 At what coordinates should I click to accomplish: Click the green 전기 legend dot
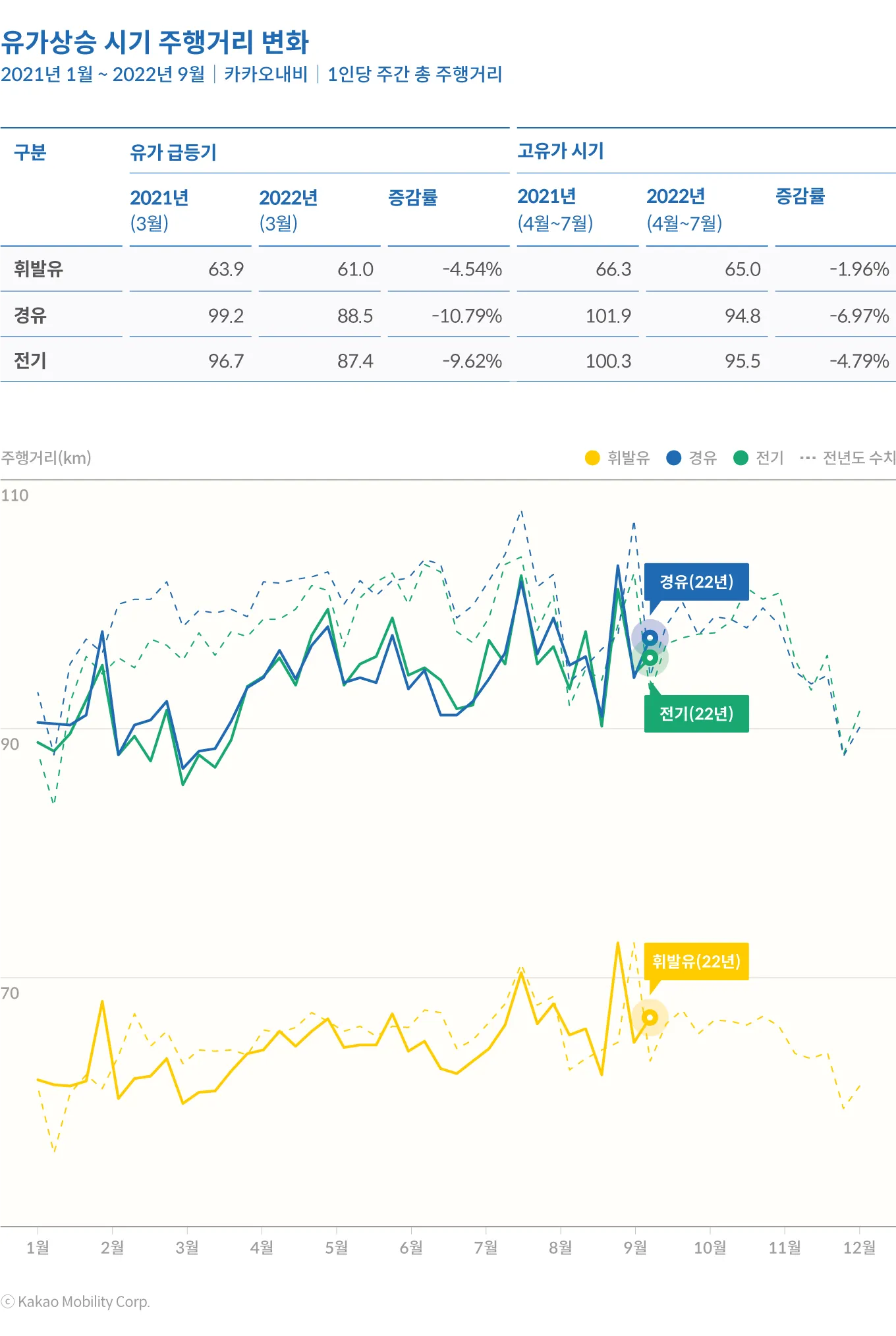click(x=741, y=458)
